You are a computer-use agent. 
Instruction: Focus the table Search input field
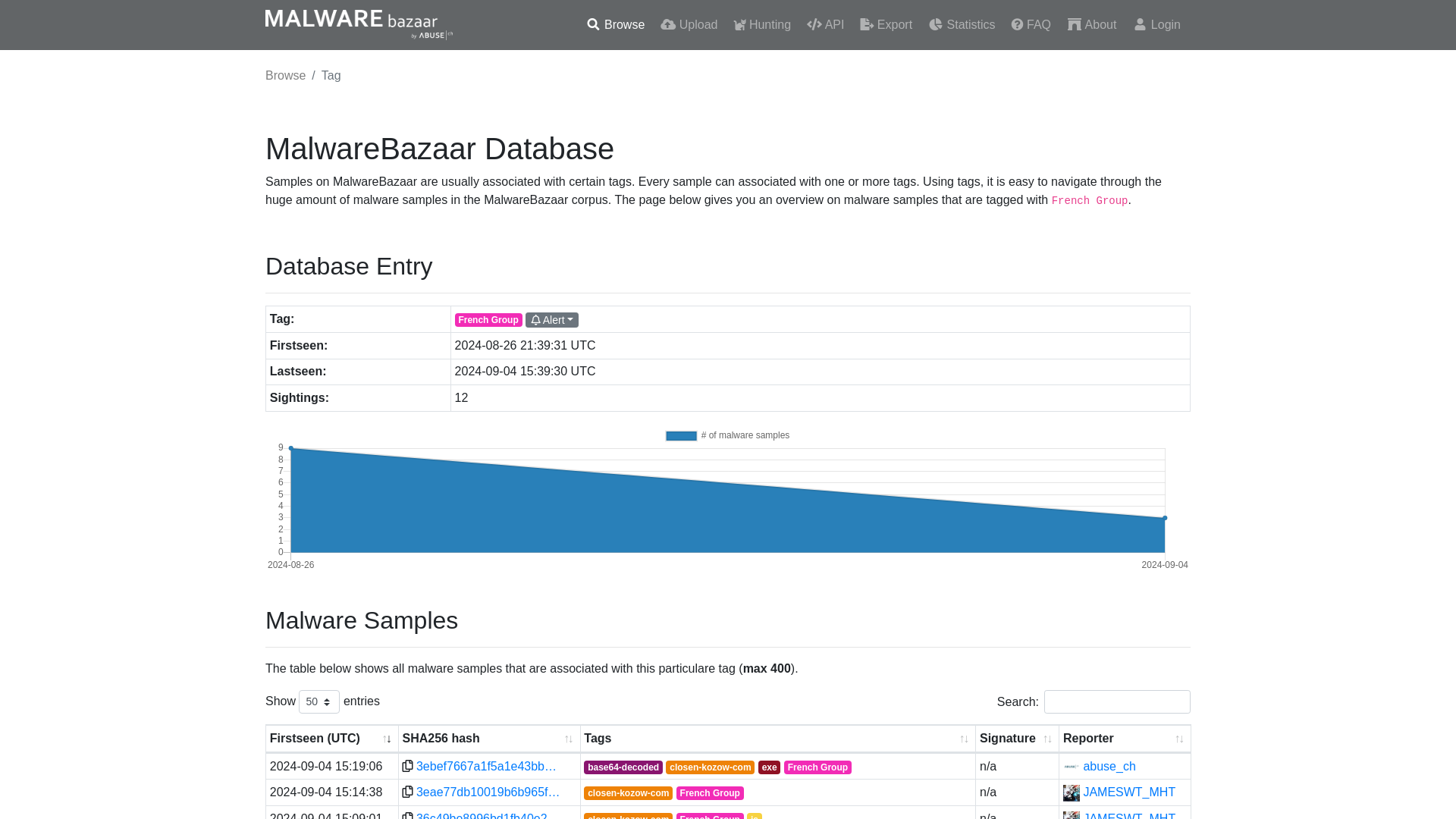(x=1117, y=702)
